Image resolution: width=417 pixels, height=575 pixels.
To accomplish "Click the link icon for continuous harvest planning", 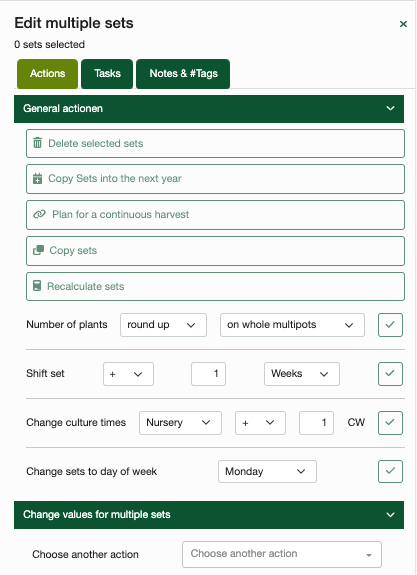I will [x=39, y=214].
